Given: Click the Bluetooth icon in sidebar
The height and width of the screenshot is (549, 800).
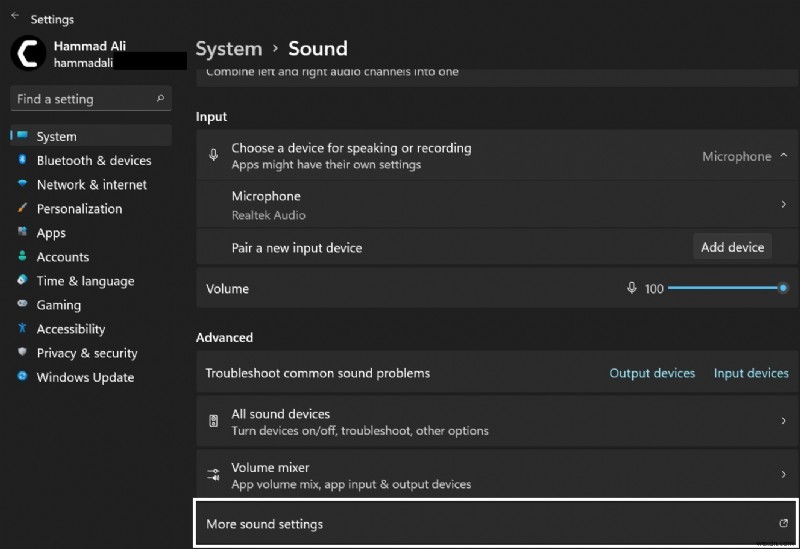Looking at the screenshot, I should [x=22, y=160].
